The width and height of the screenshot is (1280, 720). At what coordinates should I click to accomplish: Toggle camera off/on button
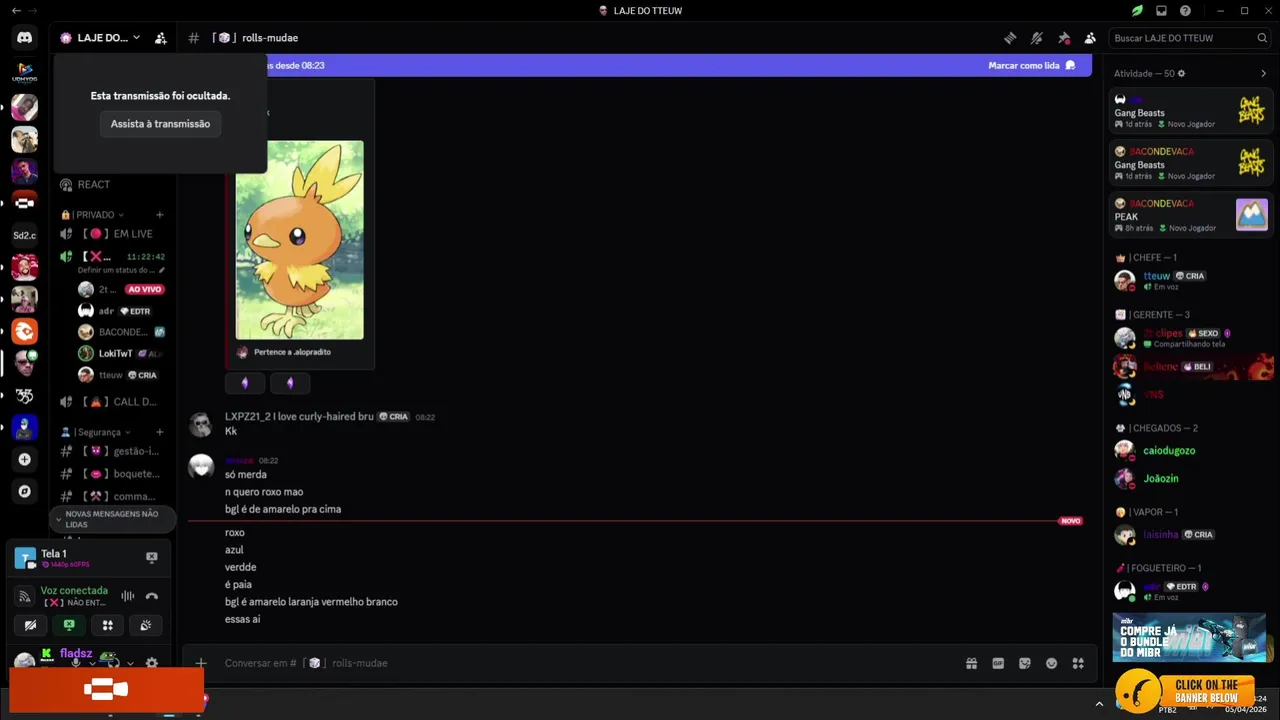tap(30, 625)
